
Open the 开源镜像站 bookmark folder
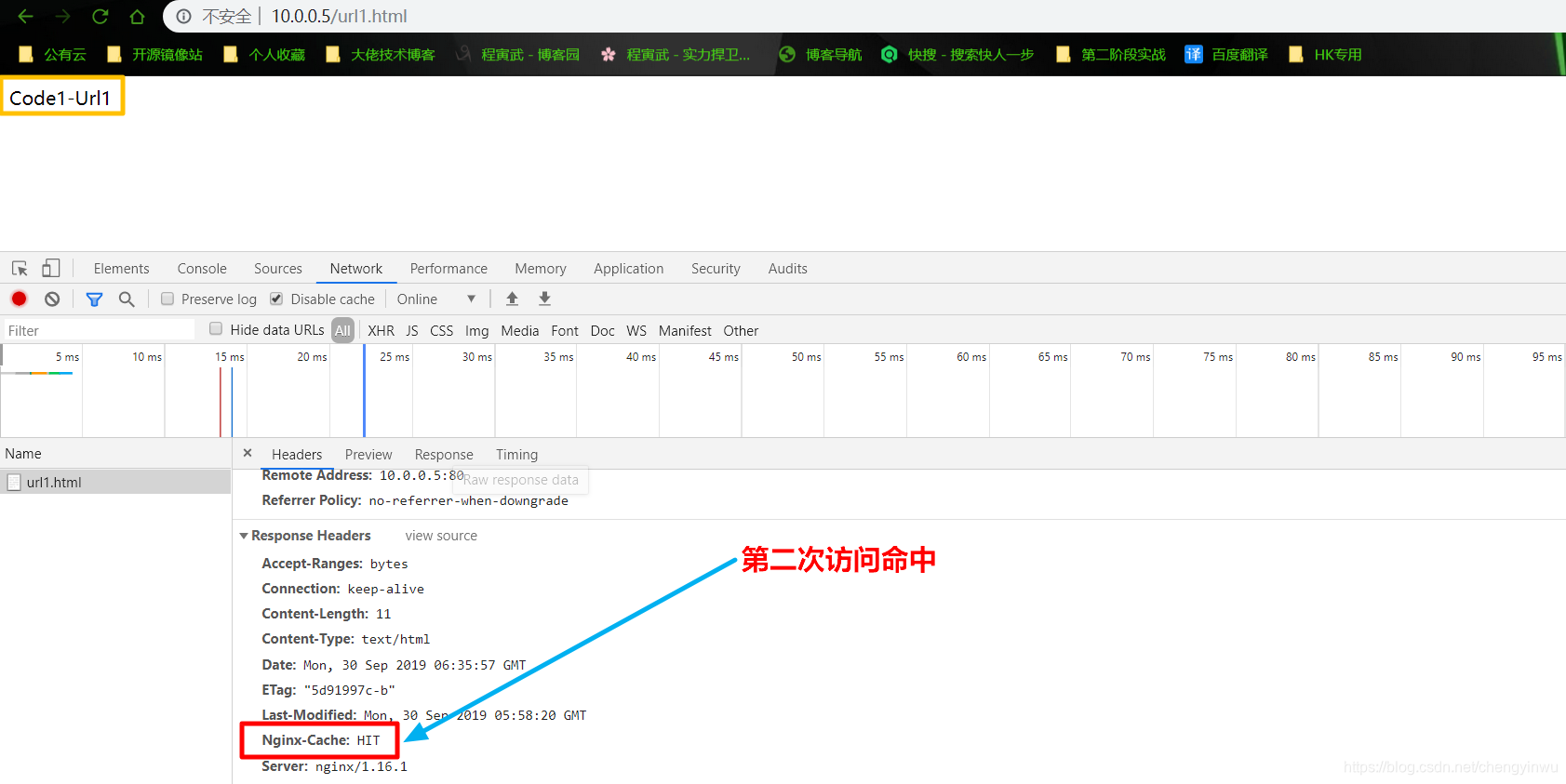coord(155,55)
